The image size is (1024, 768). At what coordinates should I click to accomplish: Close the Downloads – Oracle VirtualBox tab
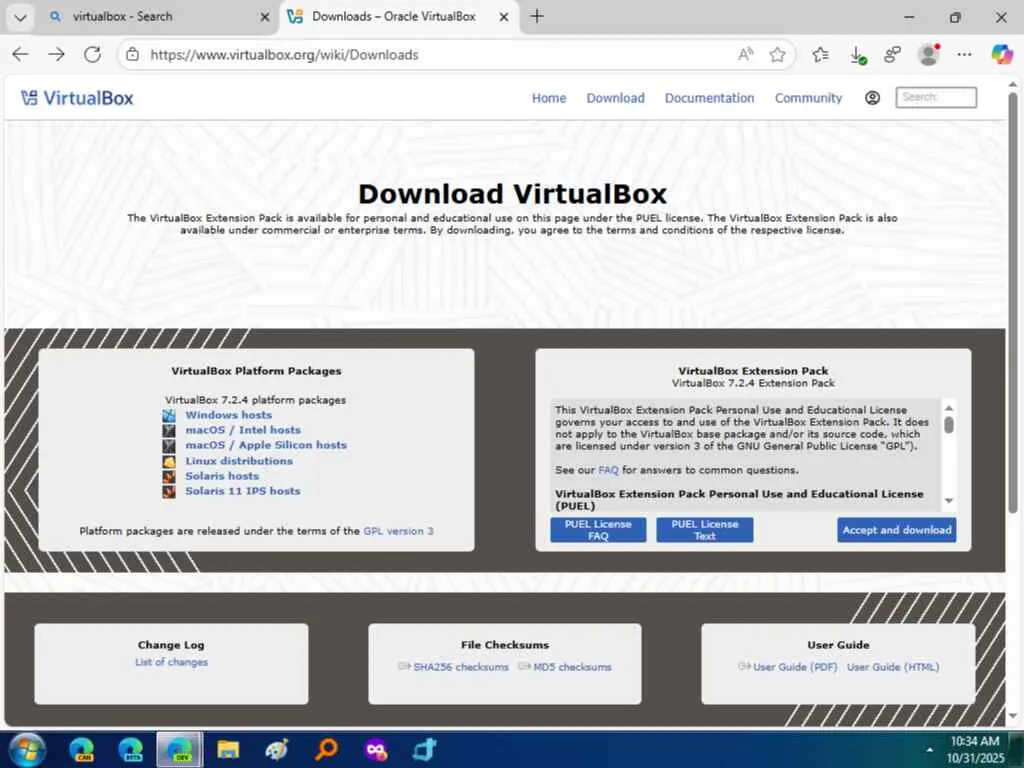click(x=504, y=17)
